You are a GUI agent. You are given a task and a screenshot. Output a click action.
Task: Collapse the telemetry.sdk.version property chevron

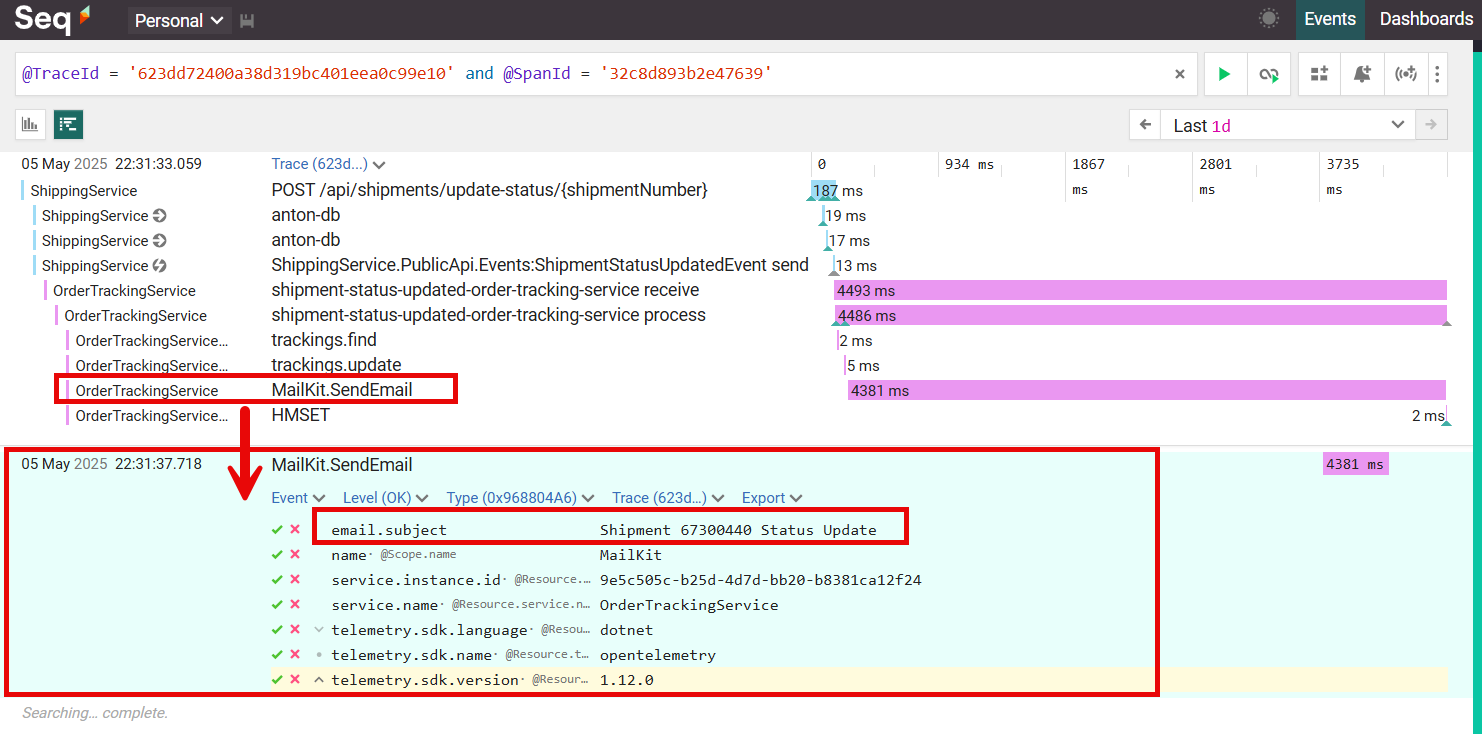[319, 680]
